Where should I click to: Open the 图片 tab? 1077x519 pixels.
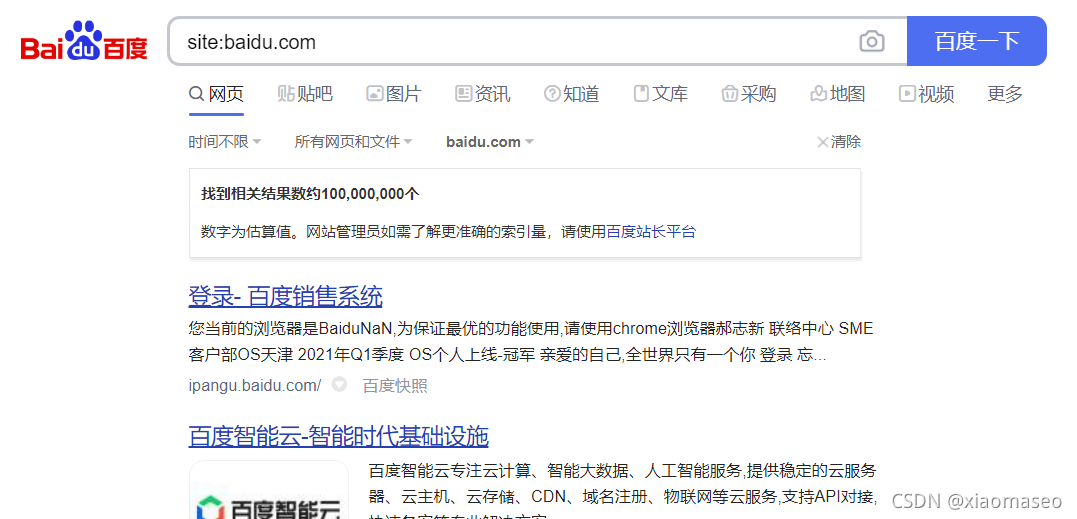point(394,94)
